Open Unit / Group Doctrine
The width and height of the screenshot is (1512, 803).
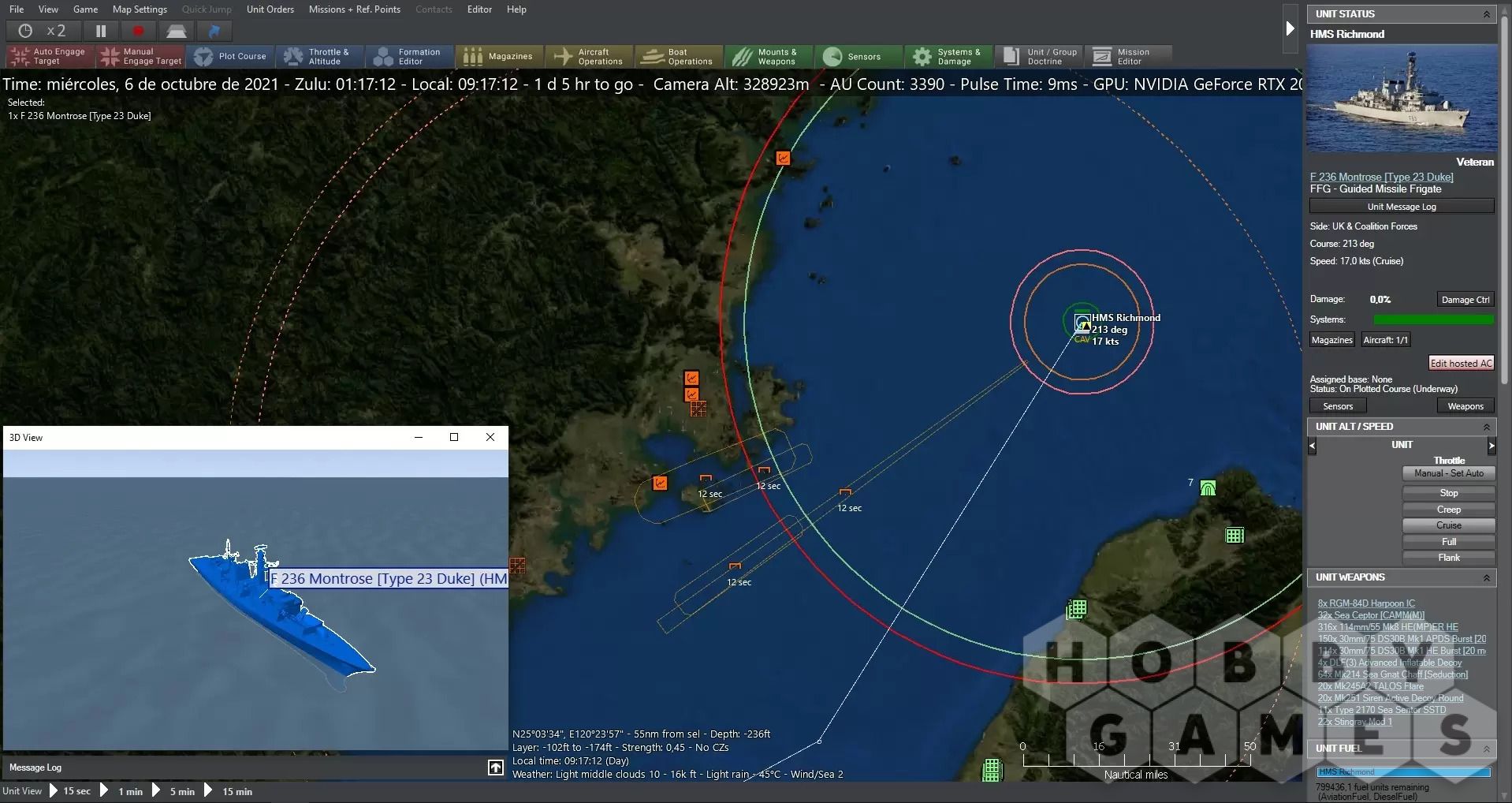1040,56
